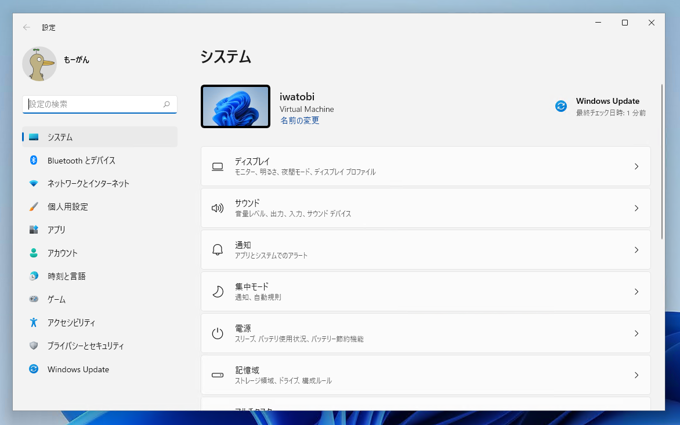This screenshot has width=680, height=425.
Task: Go to ネットワークとインターネット label
Action: tap(88, 183)
